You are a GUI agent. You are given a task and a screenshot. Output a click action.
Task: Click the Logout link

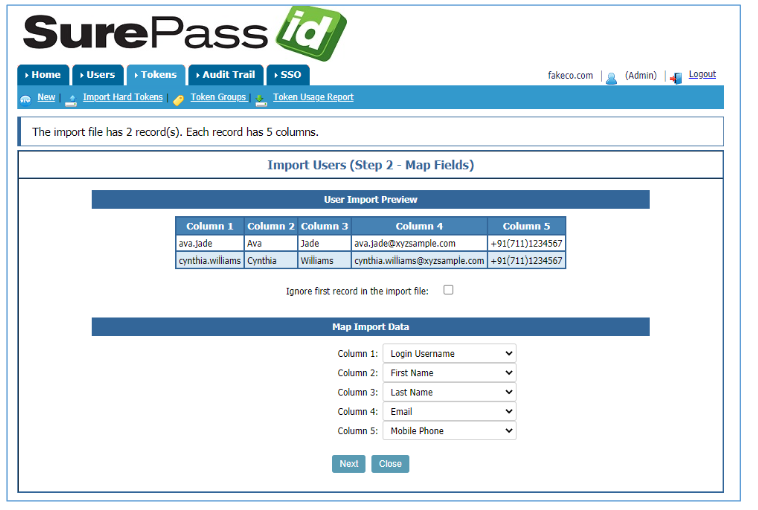click(x=702, y=74)
